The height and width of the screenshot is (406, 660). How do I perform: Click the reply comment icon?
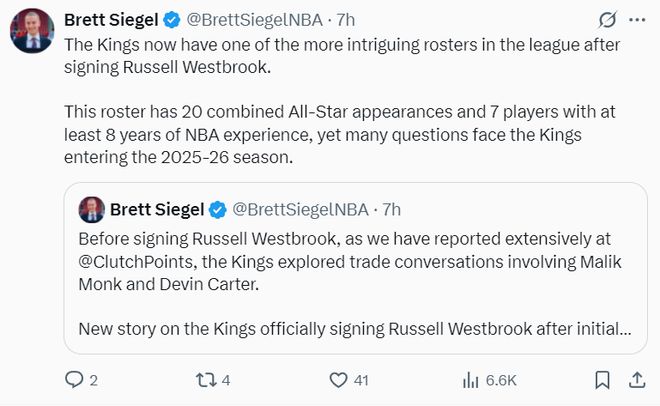[x=74, y=380]
